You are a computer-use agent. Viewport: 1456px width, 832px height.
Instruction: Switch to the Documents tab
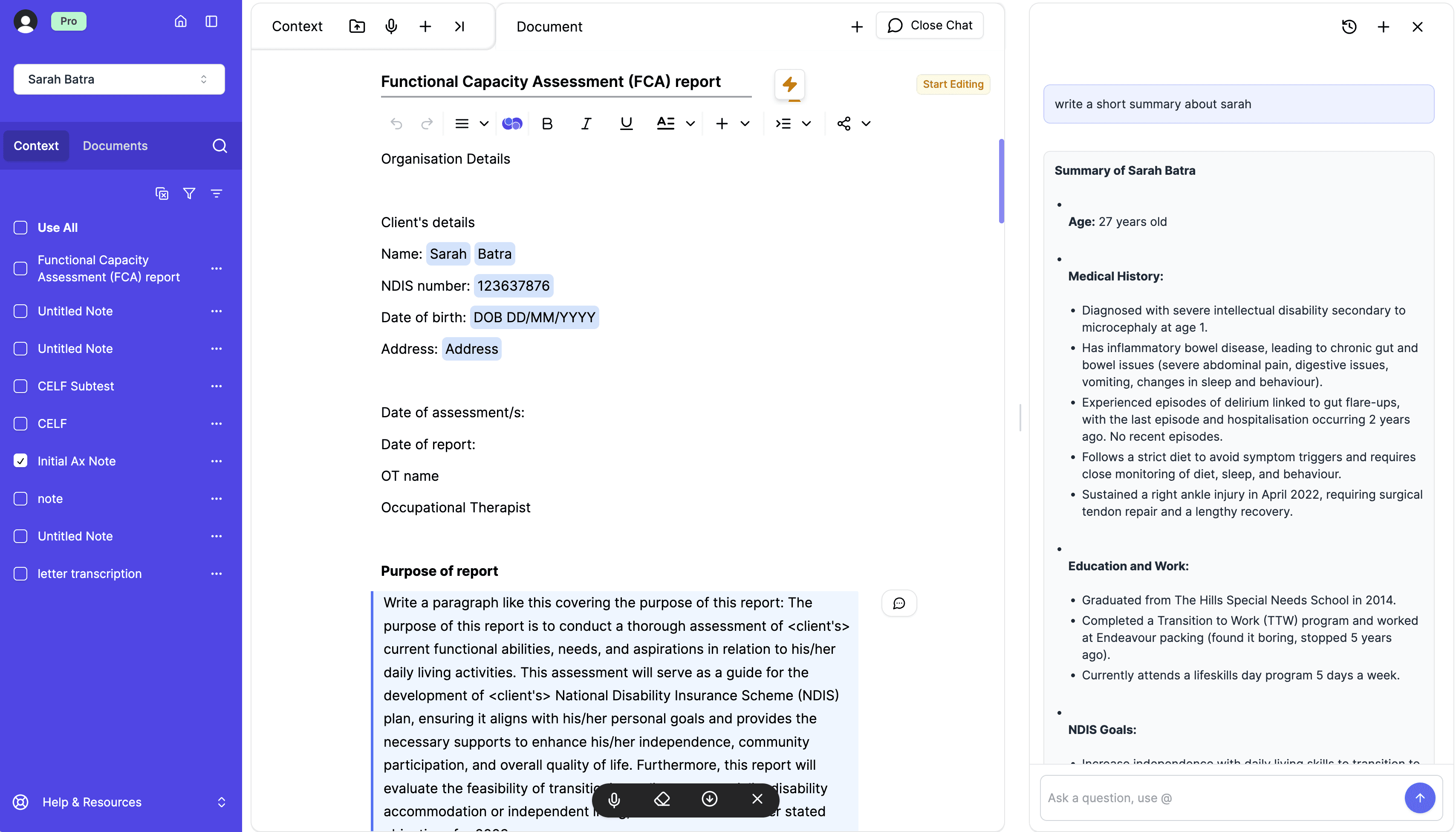115,146
